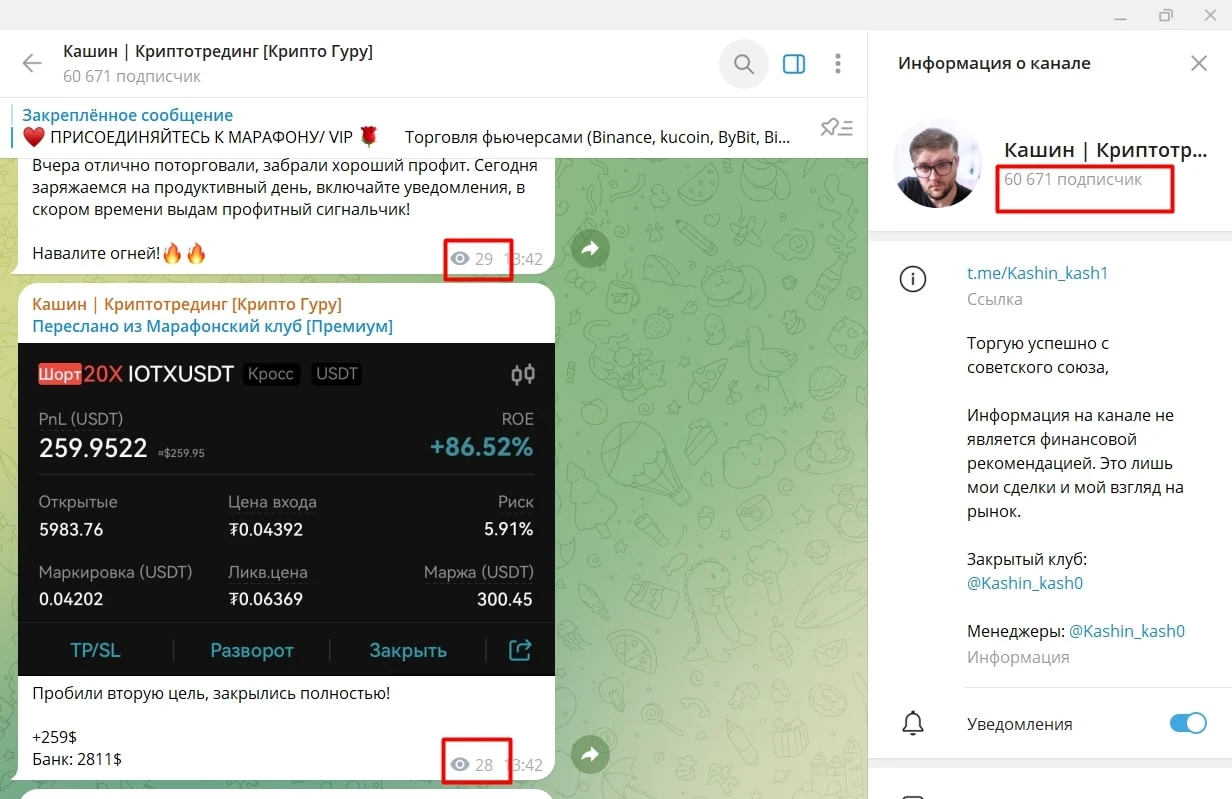
Task: Go back using the arrow in chat header
Action: (32, 64)
